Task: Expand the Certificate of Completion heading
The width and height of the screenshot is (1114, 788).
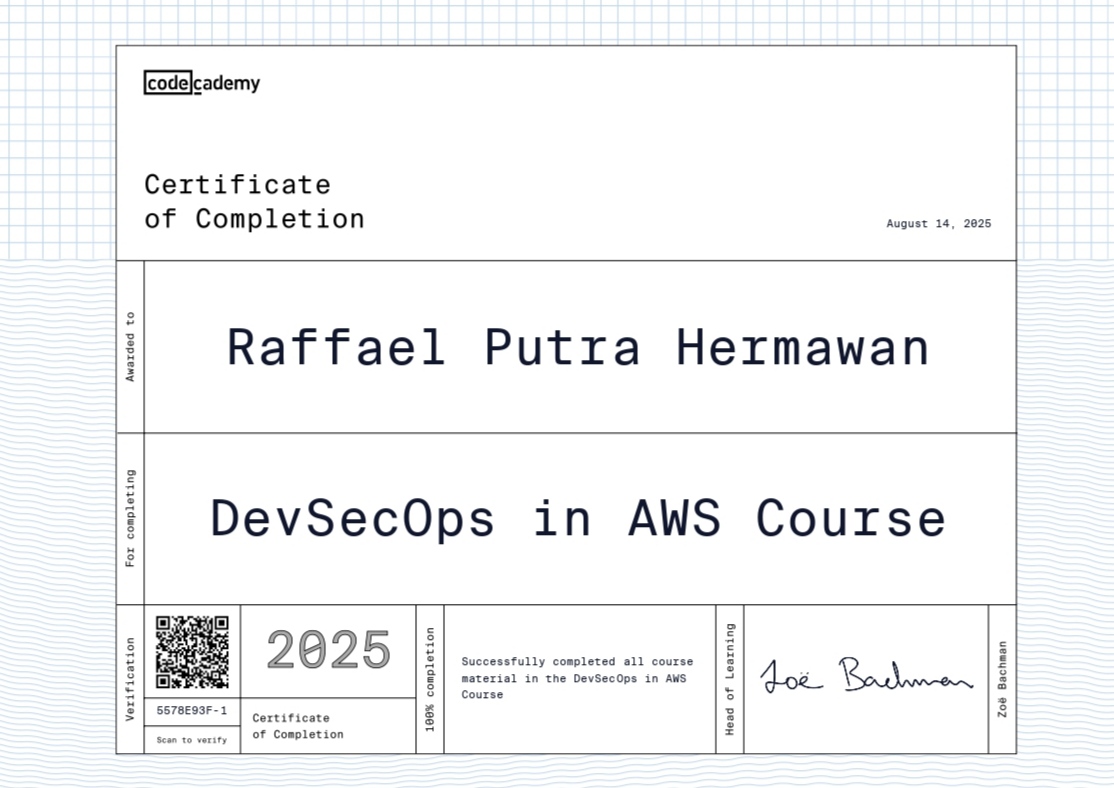Action: (x=255, y=201)
